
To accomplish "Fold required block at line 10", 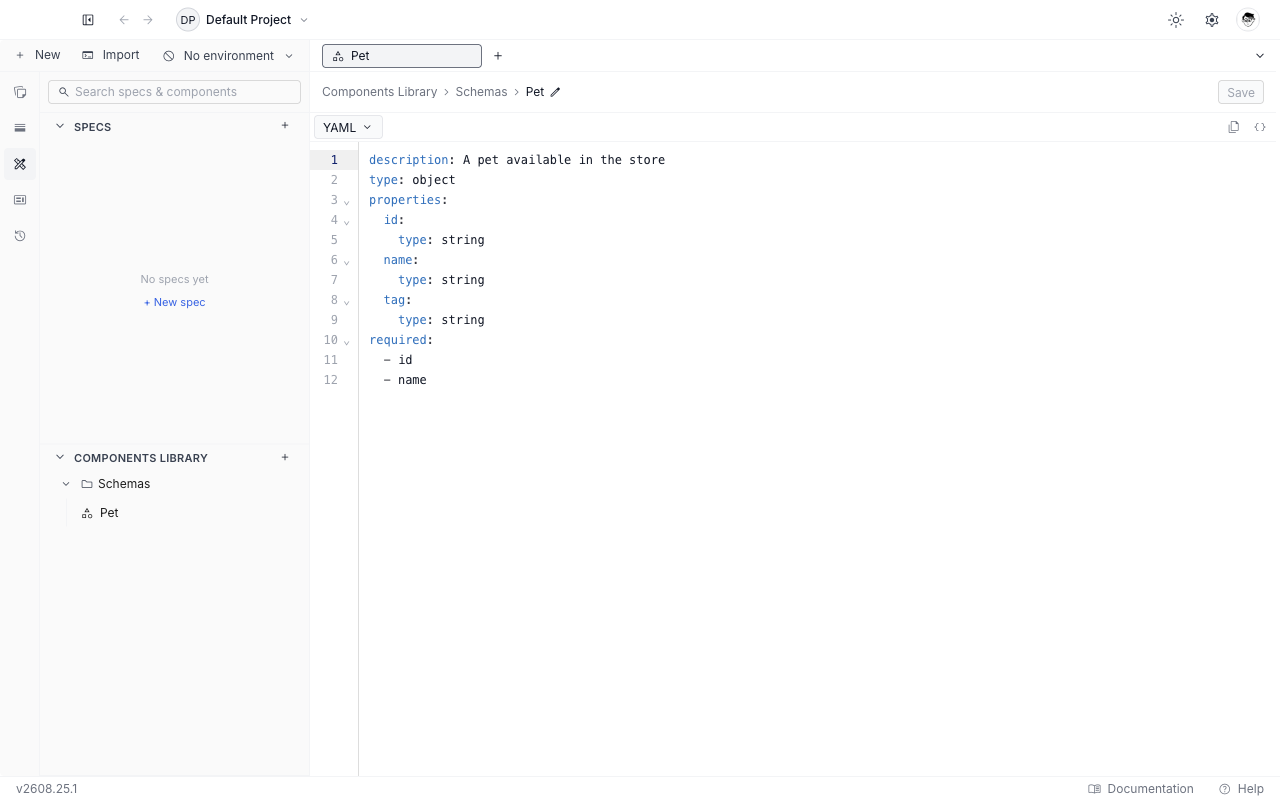I will [347, 342].
